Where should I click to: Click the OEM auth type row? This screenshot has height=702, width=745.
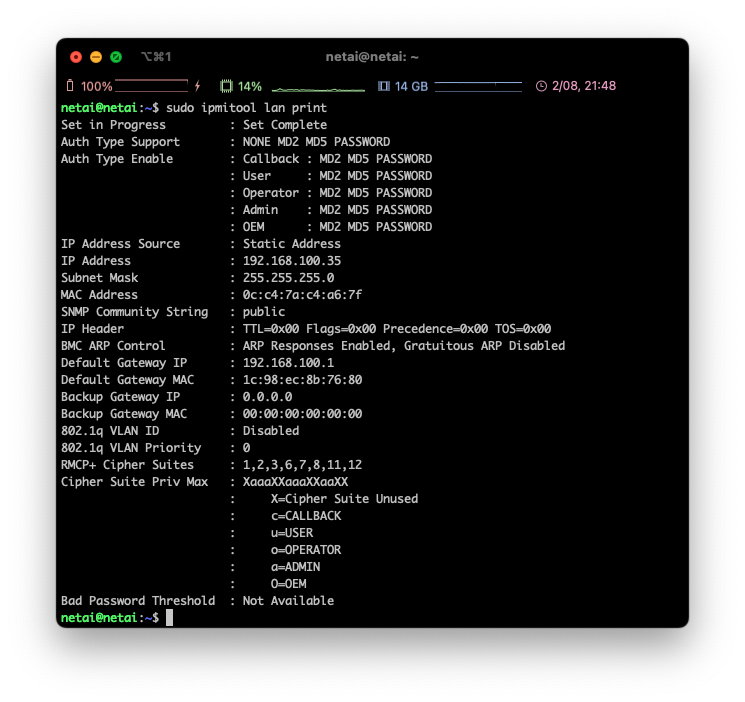click(x=337, y=227)
